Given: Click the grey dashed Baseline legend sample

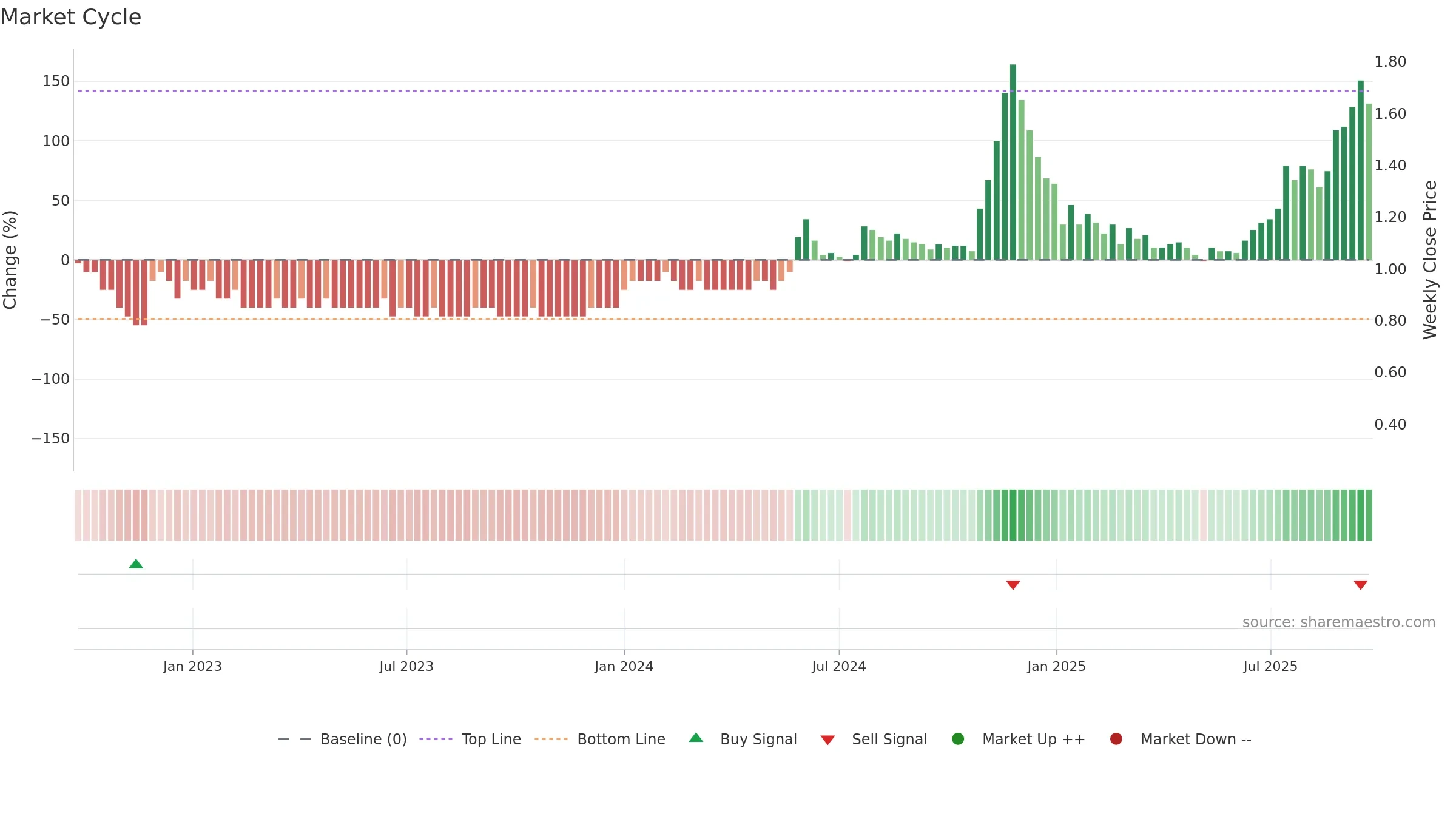Looking at the screenshot, I should pos(294,739).
